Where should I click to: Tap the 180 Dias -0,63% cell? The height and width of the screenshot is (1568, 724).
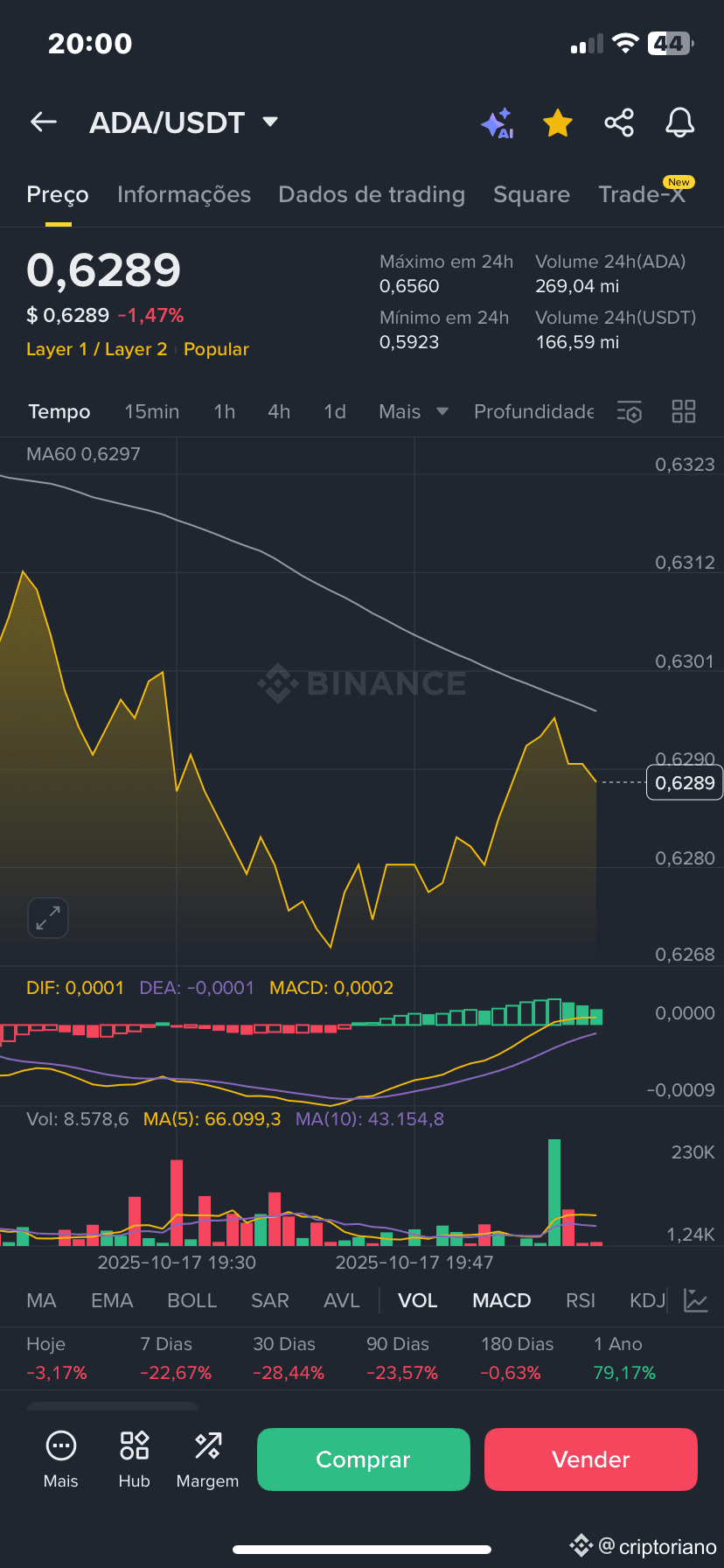[517, 1358]
